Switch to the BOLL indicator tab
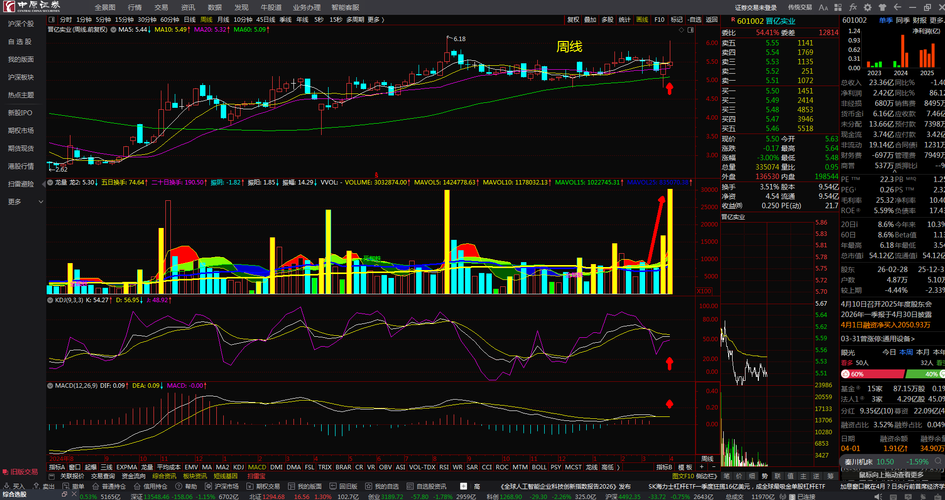Image resolution: width=945 pixels, height=500 pixels. pyautogui.click(x=539, y=467)
